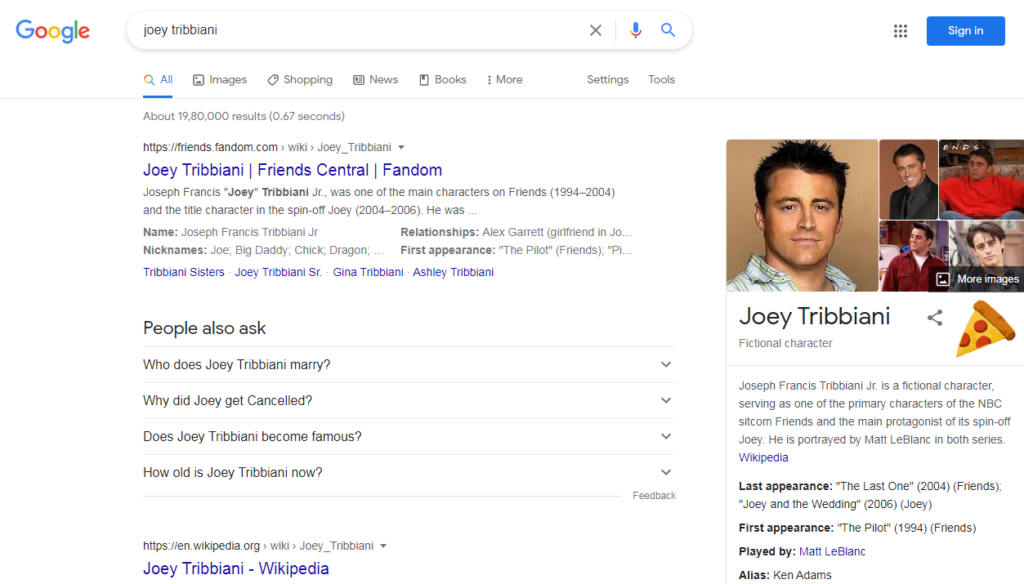This screenshot has width=1024, height=584.
Task: Click the blue magnifier search icon
Action: 667,30
